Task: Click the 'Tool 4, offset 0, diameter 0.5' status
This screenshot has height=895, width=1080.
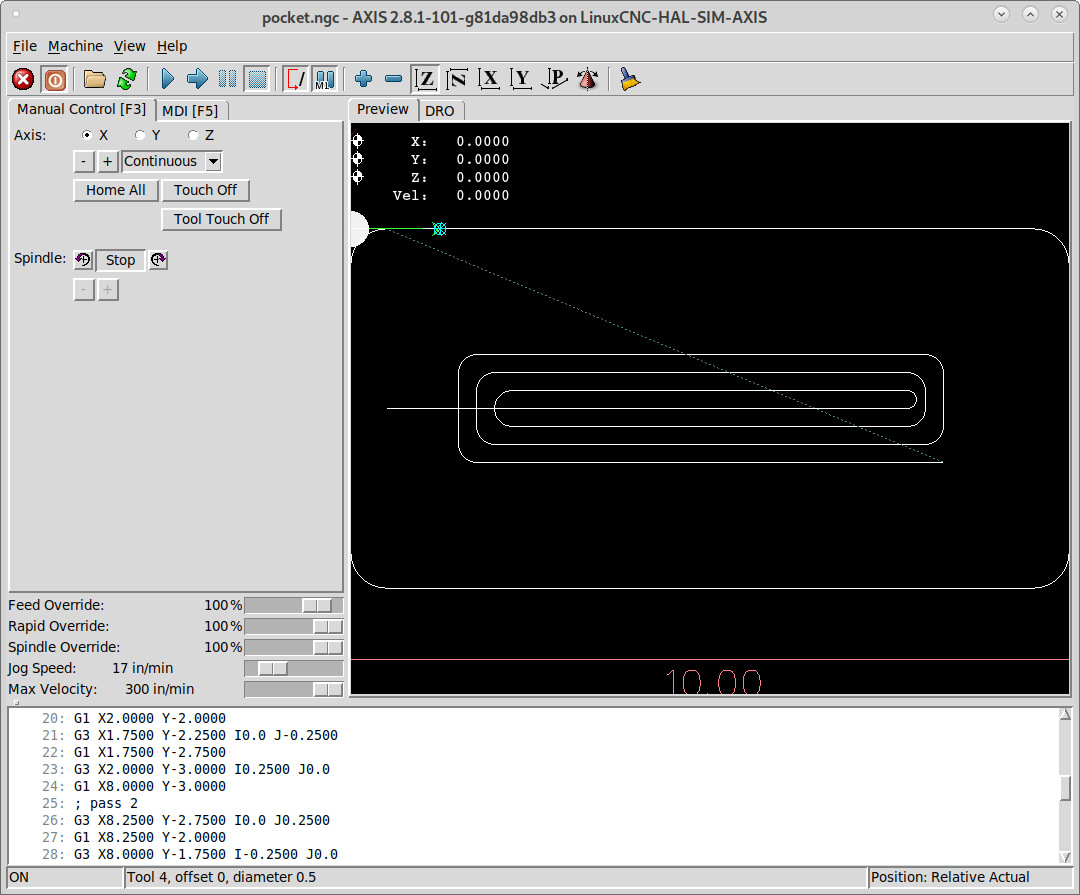Action: coord(221,877)
